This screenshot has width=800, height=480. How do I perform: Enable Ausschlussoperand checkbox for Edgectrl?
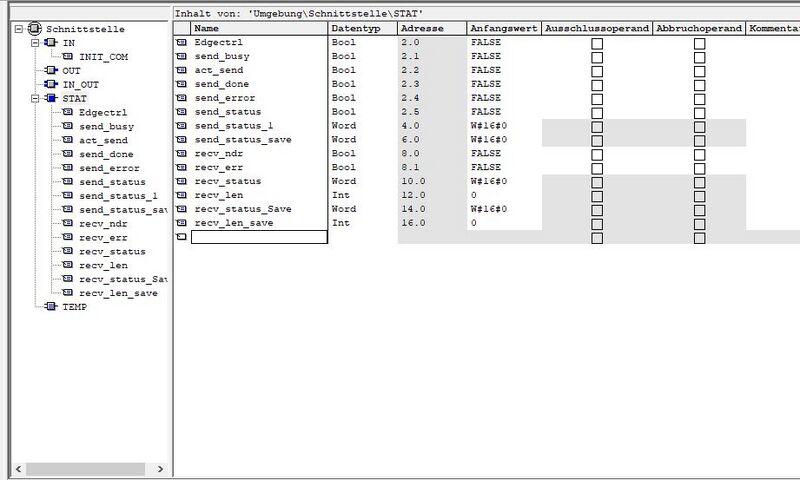pos(597,44)
